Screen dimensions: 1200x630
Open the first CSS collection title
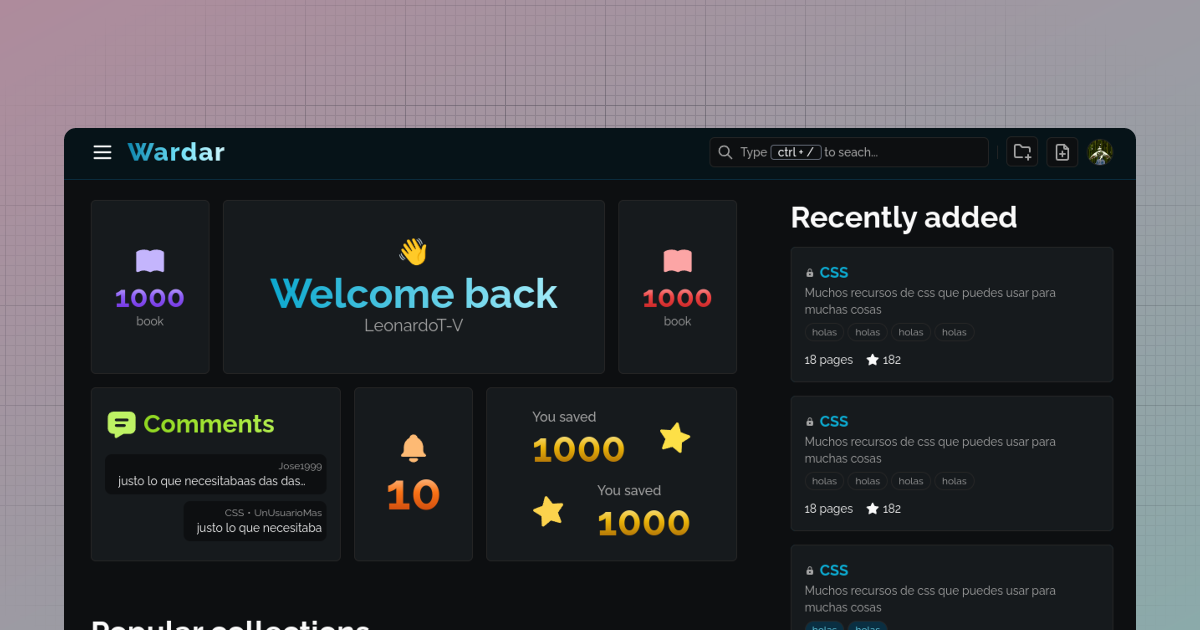point(833,272)
